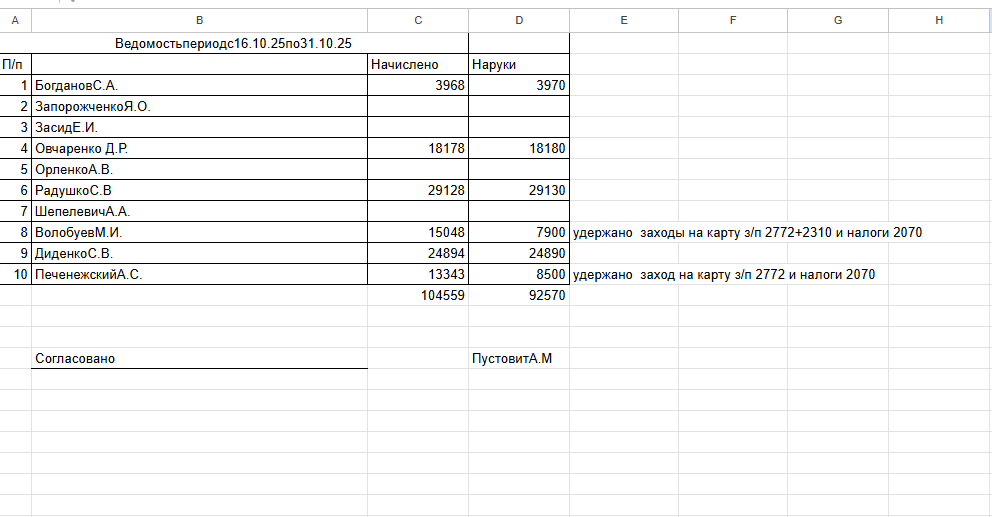This screenshot has height=517, width=992.
Task: Click the accrued value 13343
Action: [418, 274]
